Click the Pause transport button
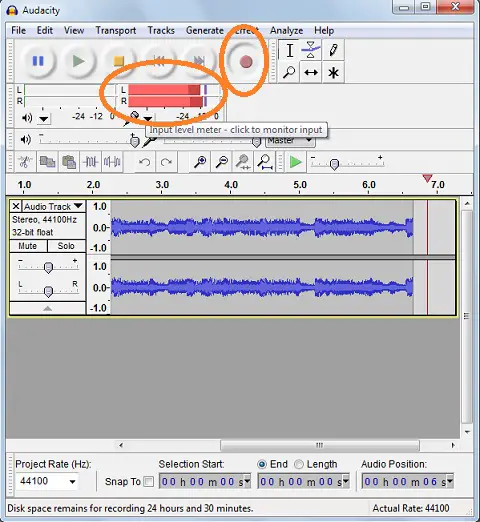480x522 pixels. click(38, 61)
